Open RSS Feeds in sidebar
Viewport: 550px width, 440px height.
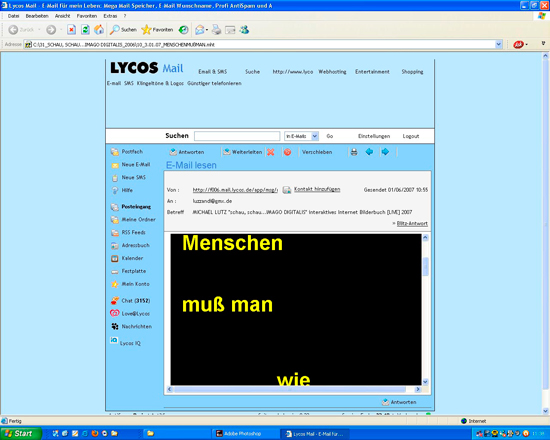pyautogui.click(x=128, y=232)
